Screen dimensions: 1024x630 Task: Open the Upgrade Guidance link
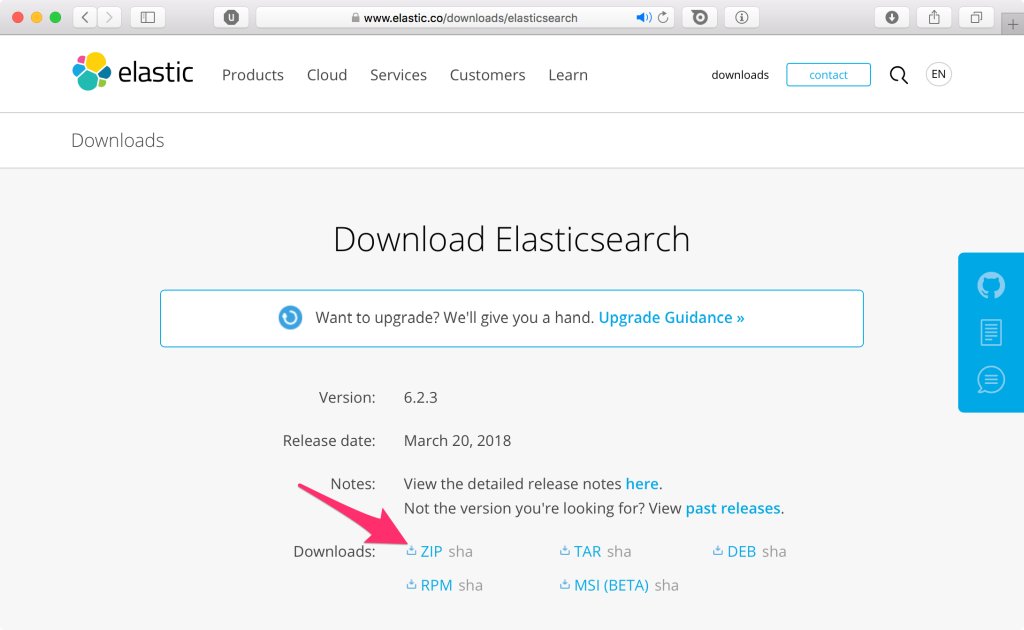point(671,318)
